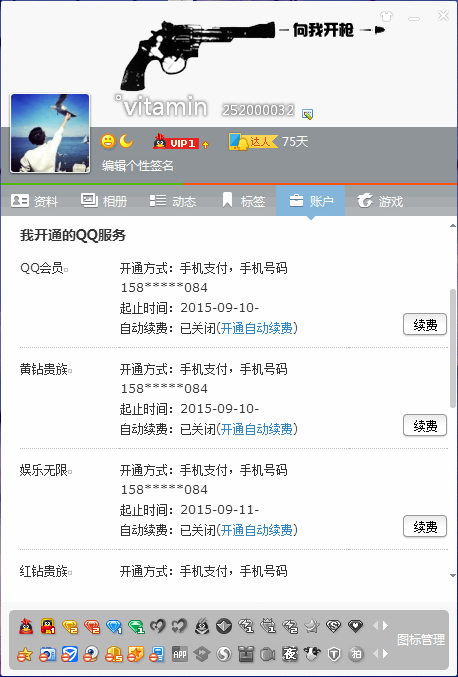Show next icons in top icon row

(385, 626)
